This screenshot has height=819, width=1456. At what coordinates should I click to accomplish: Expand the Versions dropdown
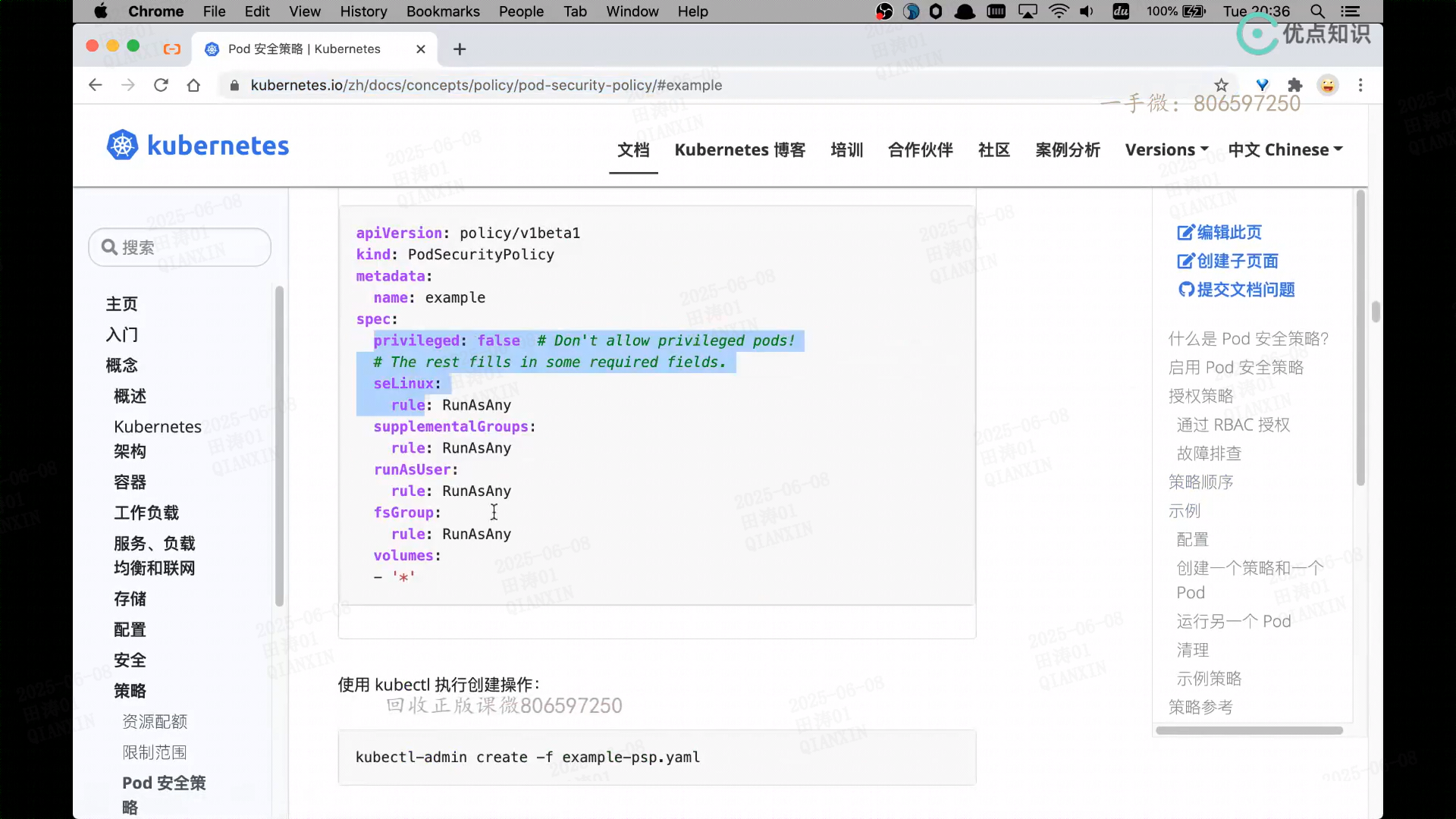pos(1166,149)
